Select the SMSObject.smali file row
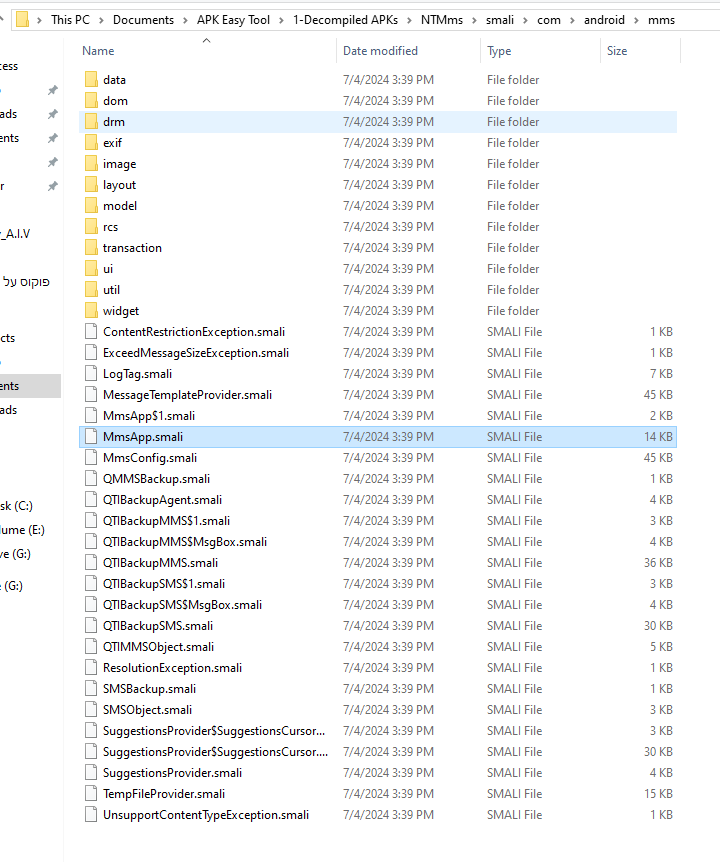Screen dimensions: 720x862 pos(147,710)
